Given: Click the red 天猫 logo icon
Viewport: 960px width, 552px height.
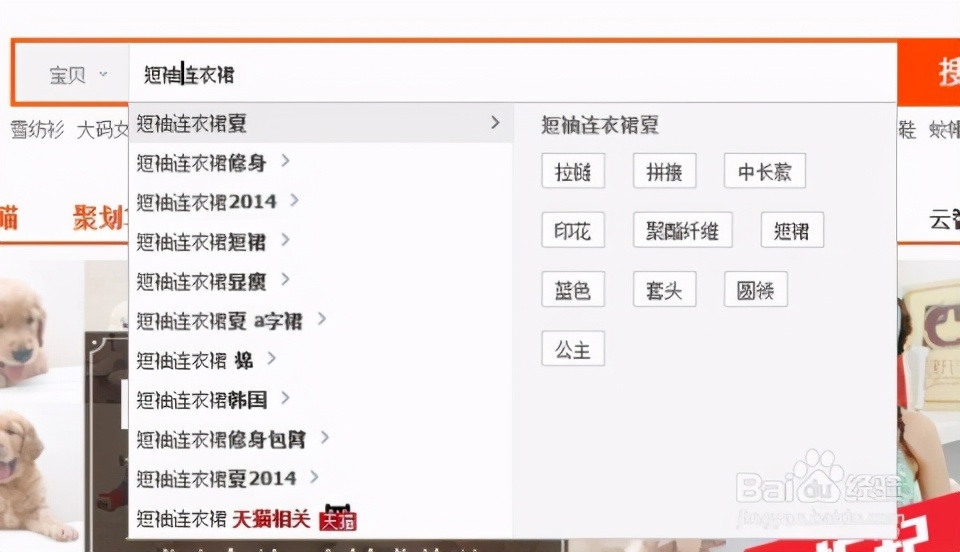Looking at the screenshot, I should [x=338, y=518].
